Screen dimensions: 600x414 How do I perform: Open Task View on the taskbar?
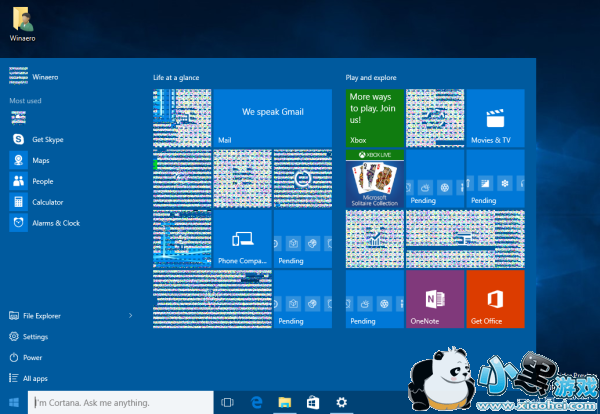click(227, 402)
